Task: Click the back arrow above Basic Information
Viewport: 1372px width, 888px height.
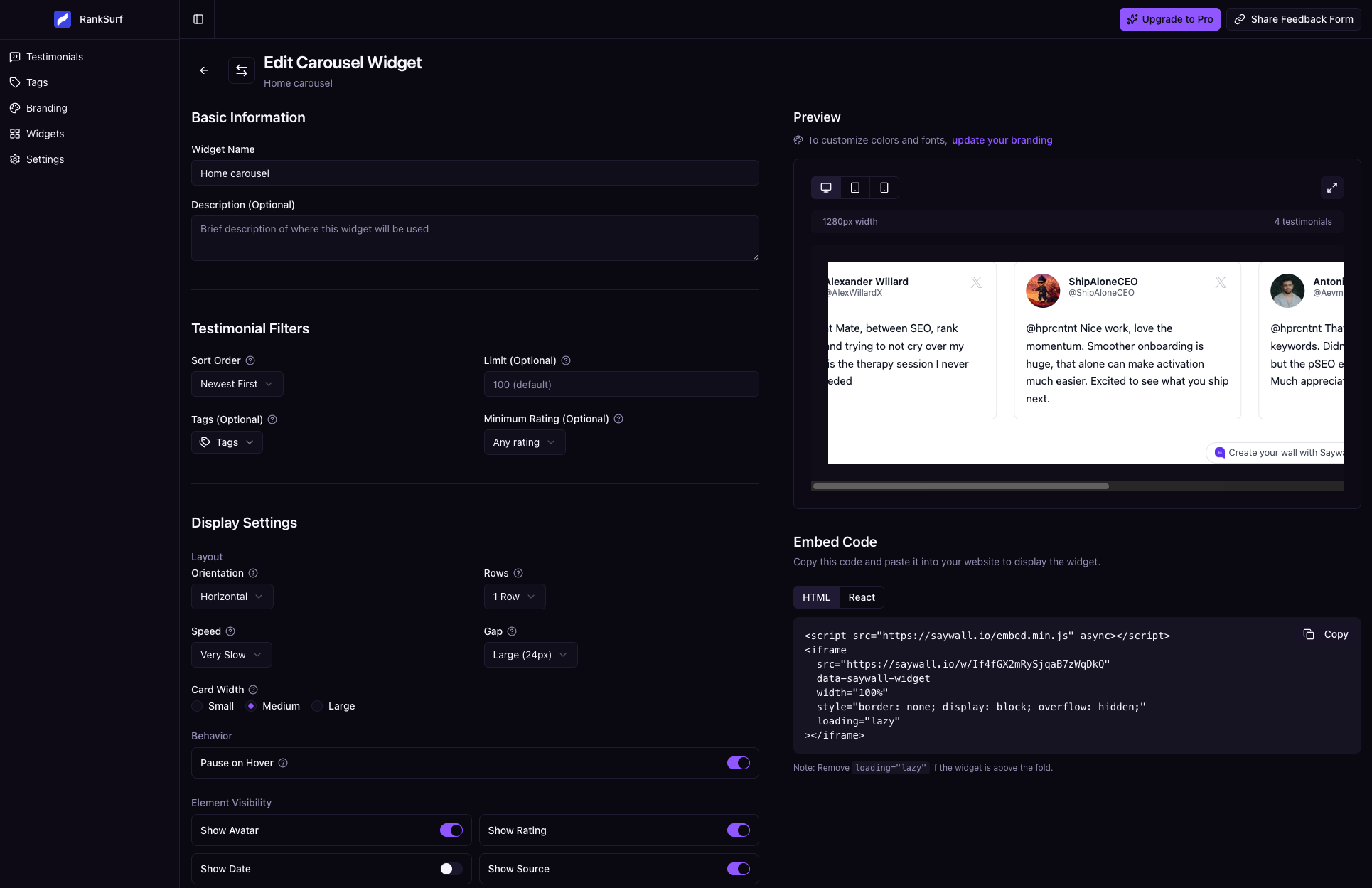Action: 204,70
